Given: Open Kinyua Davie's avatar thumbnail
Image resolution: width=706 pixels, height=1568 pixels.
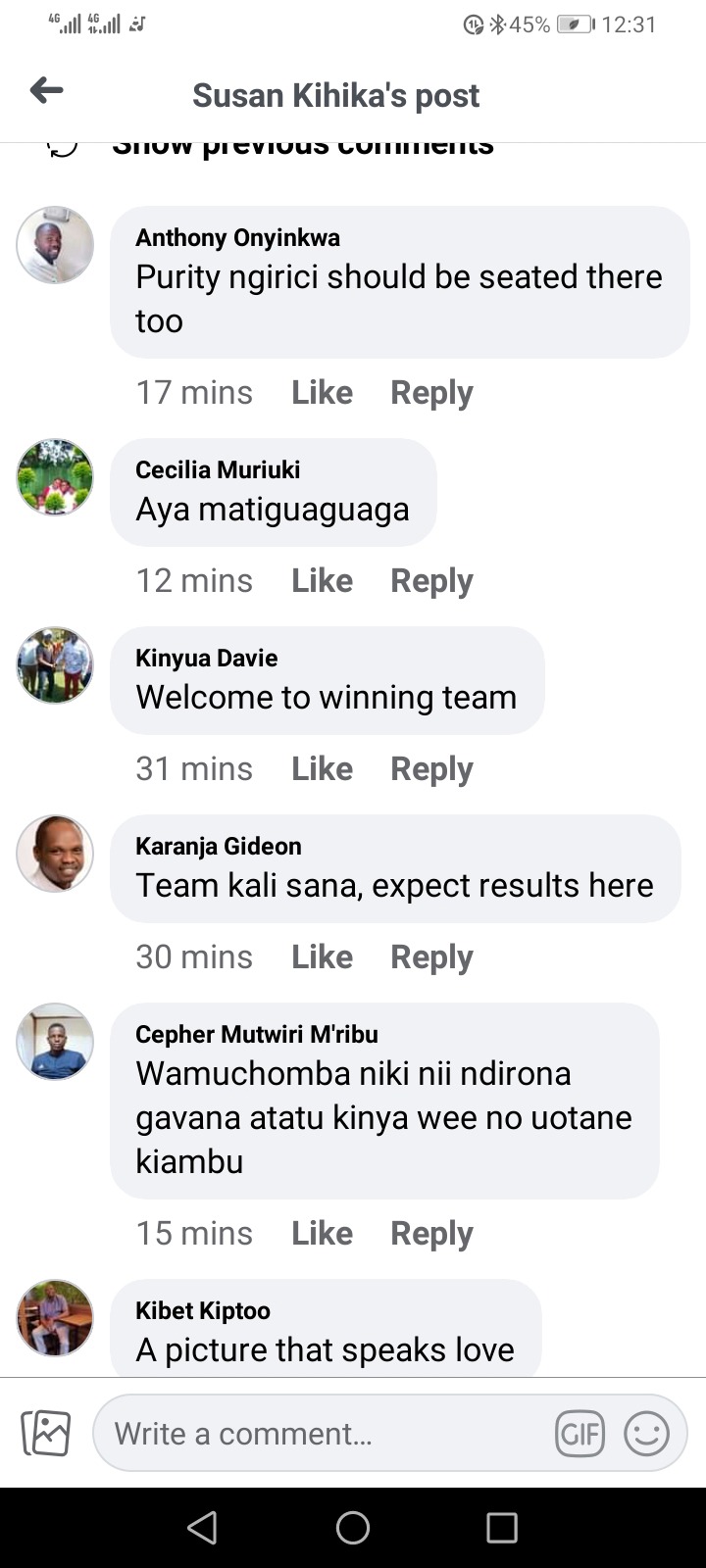Looking at the screenshot, I should click(x=55, y=665).
